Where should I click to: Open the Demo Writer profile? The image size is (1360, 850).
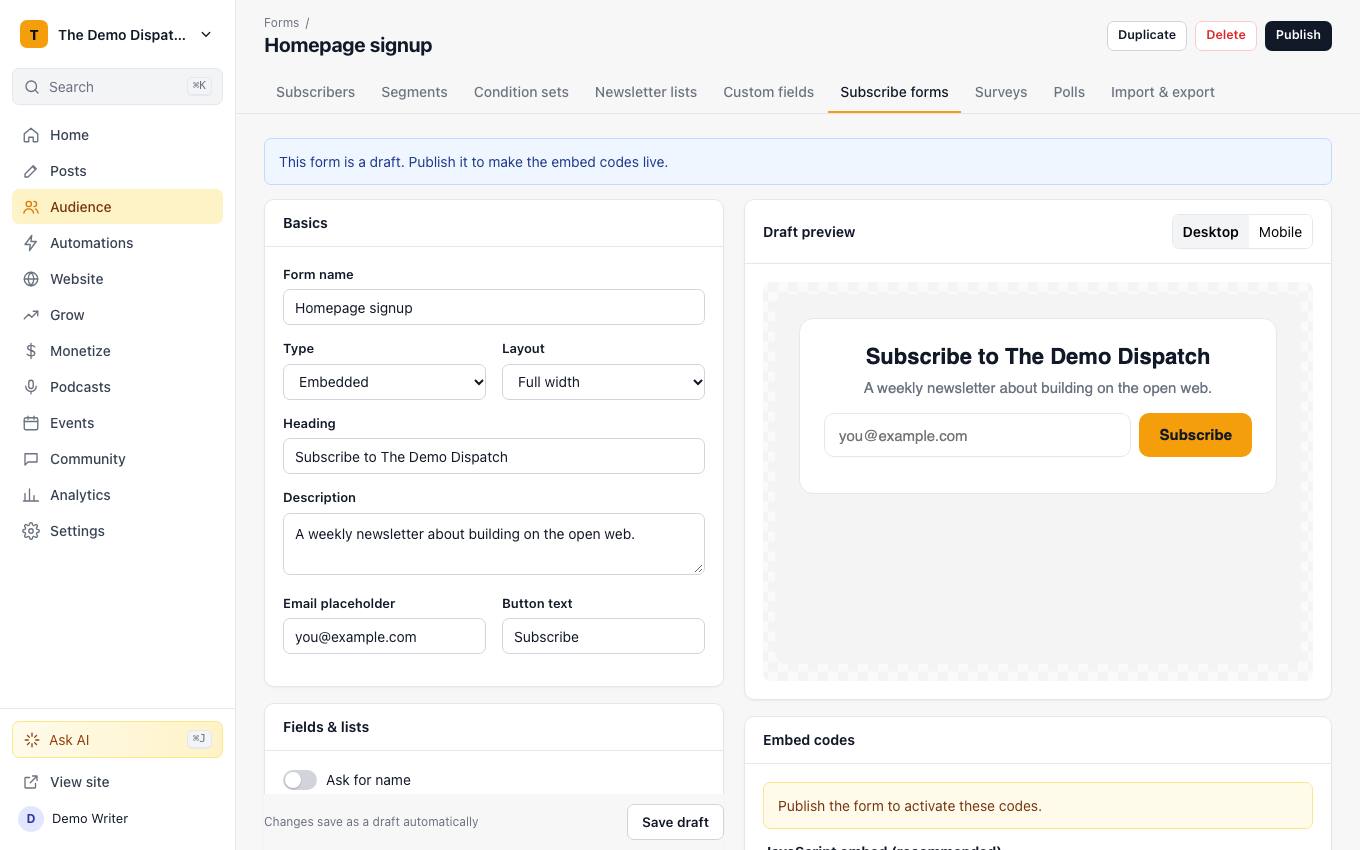(117, 818)
